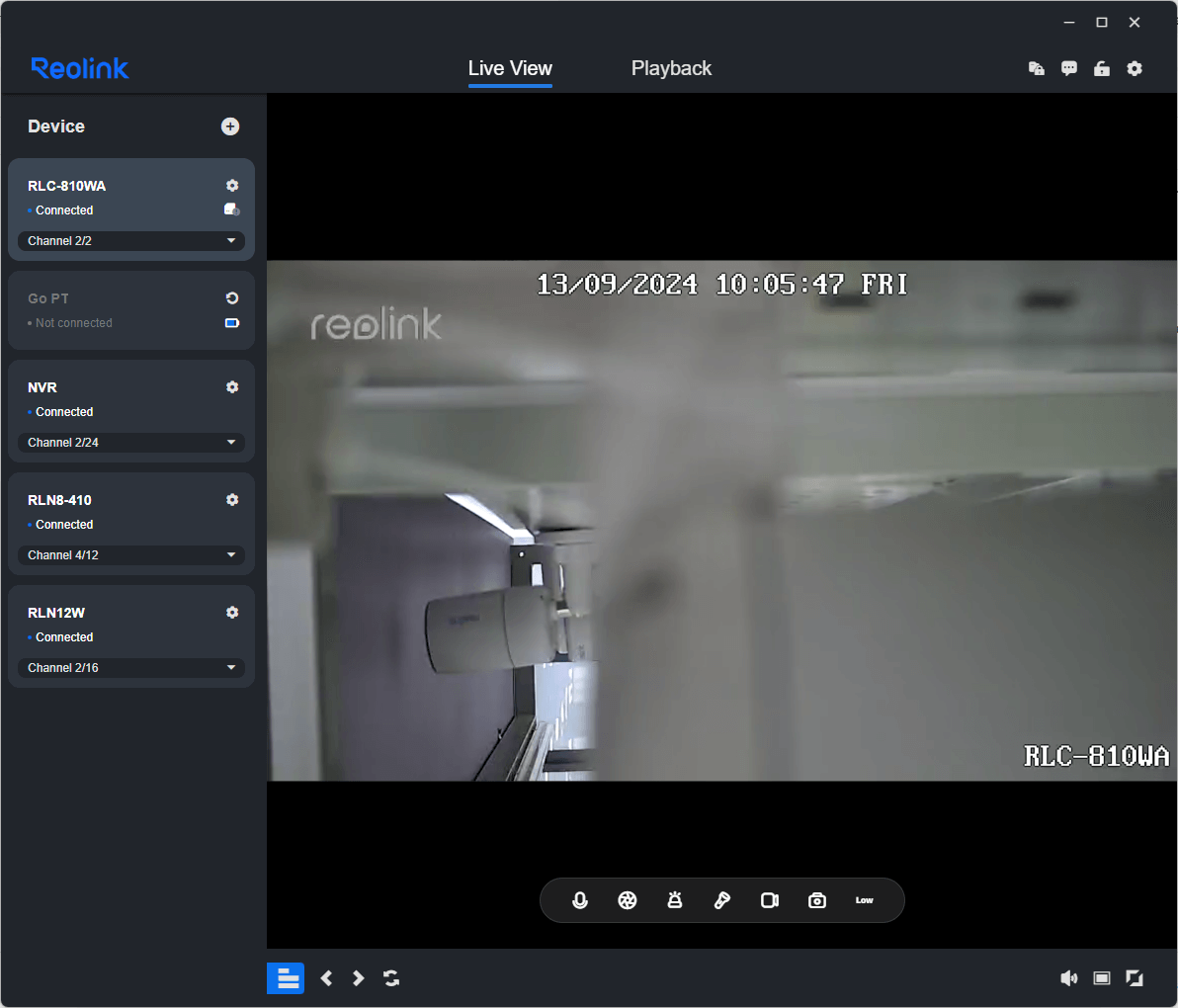Change the screen layout view
The image size is (1178, 1008).
point(1101,978)
